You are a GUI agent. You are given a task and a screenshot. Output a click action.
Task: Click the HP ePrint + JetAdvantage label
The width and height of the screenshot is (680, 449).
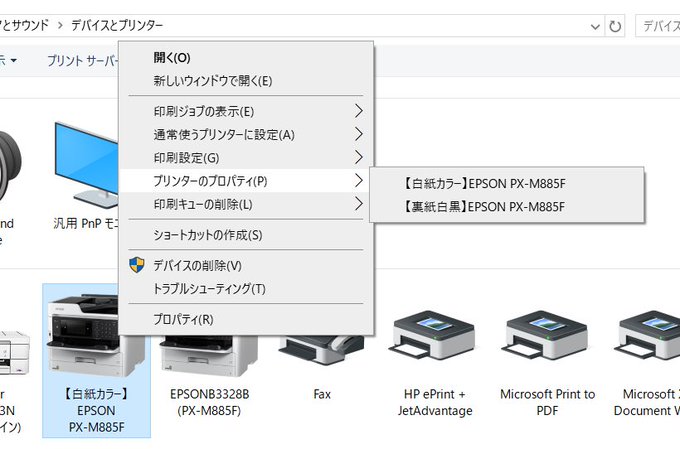tap(435, 402)
